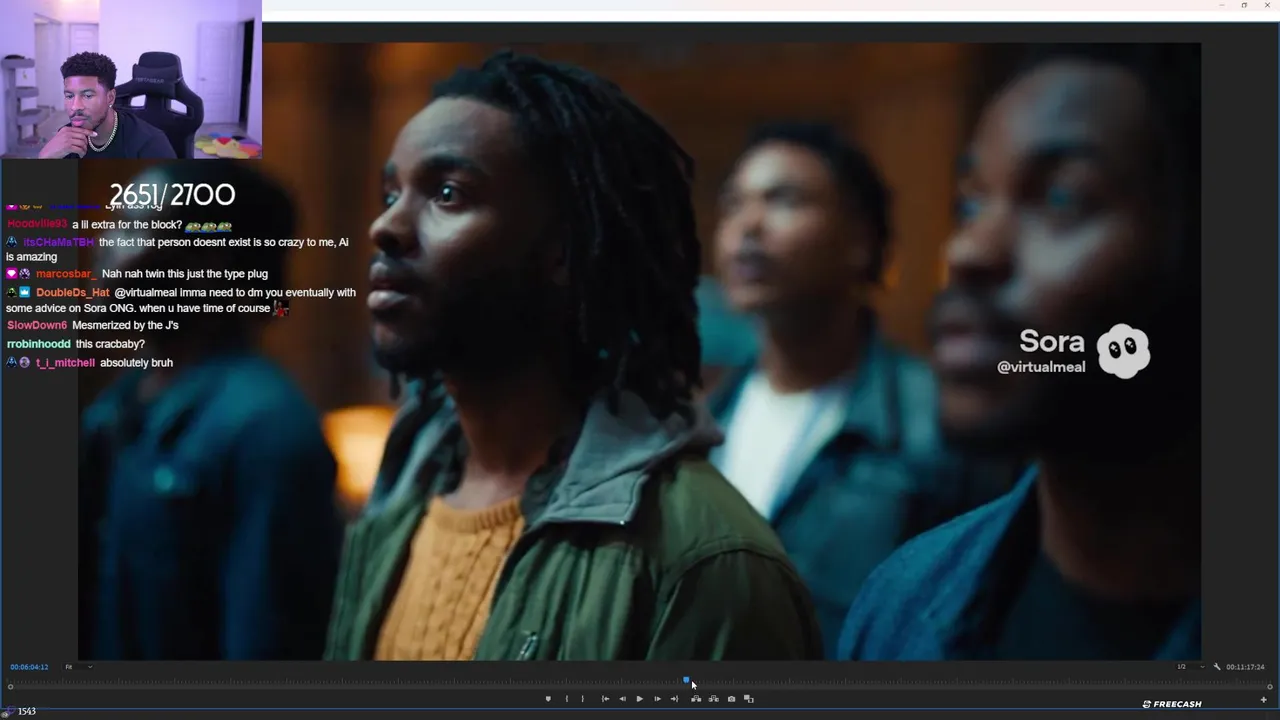The image size is (1280, 720).
Task: Click the rrobinhoodd chat username
Action: coord(39,344)
